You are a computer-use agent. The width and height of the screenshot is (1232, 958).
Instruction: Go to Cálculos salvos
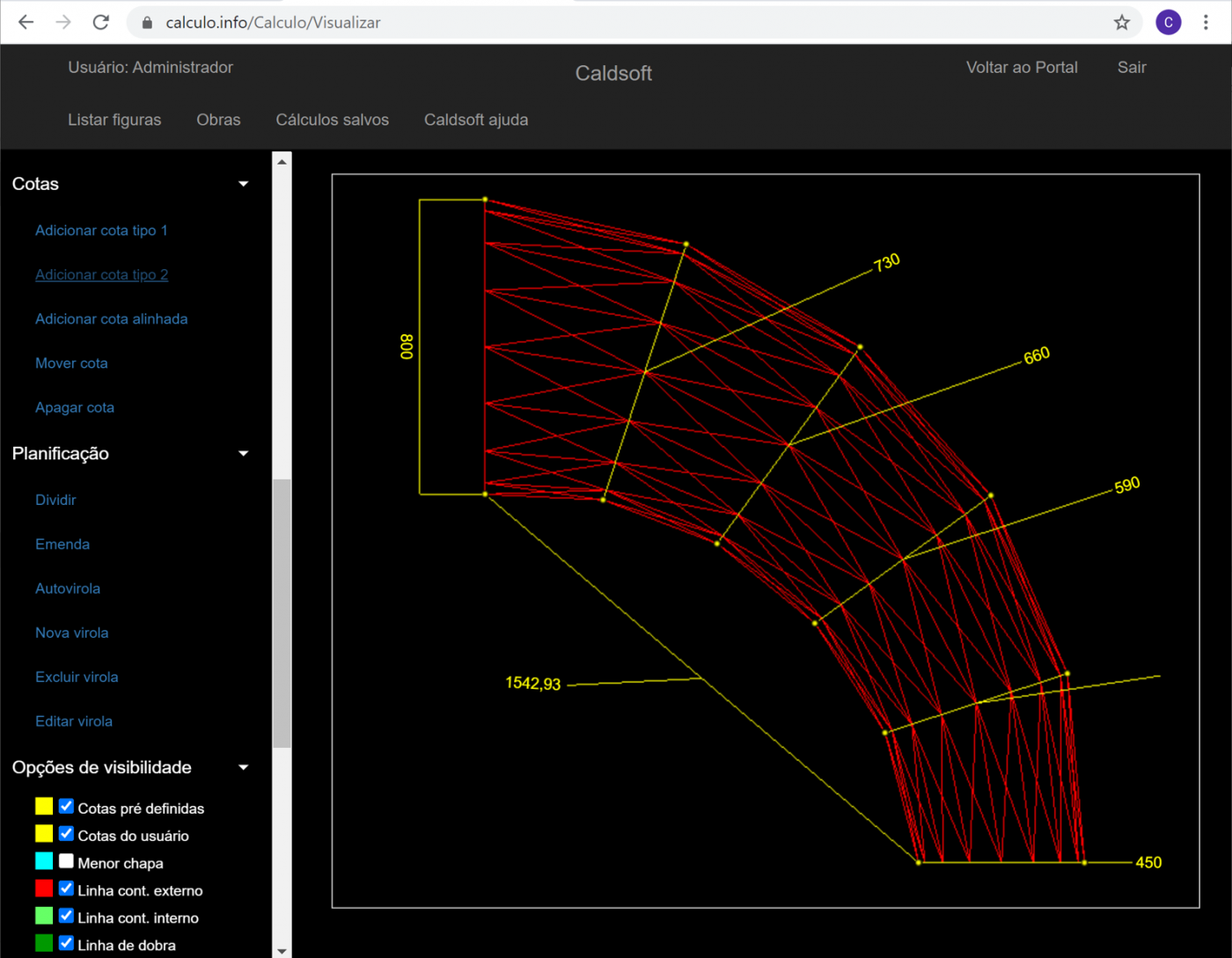(x=332, y=120)
